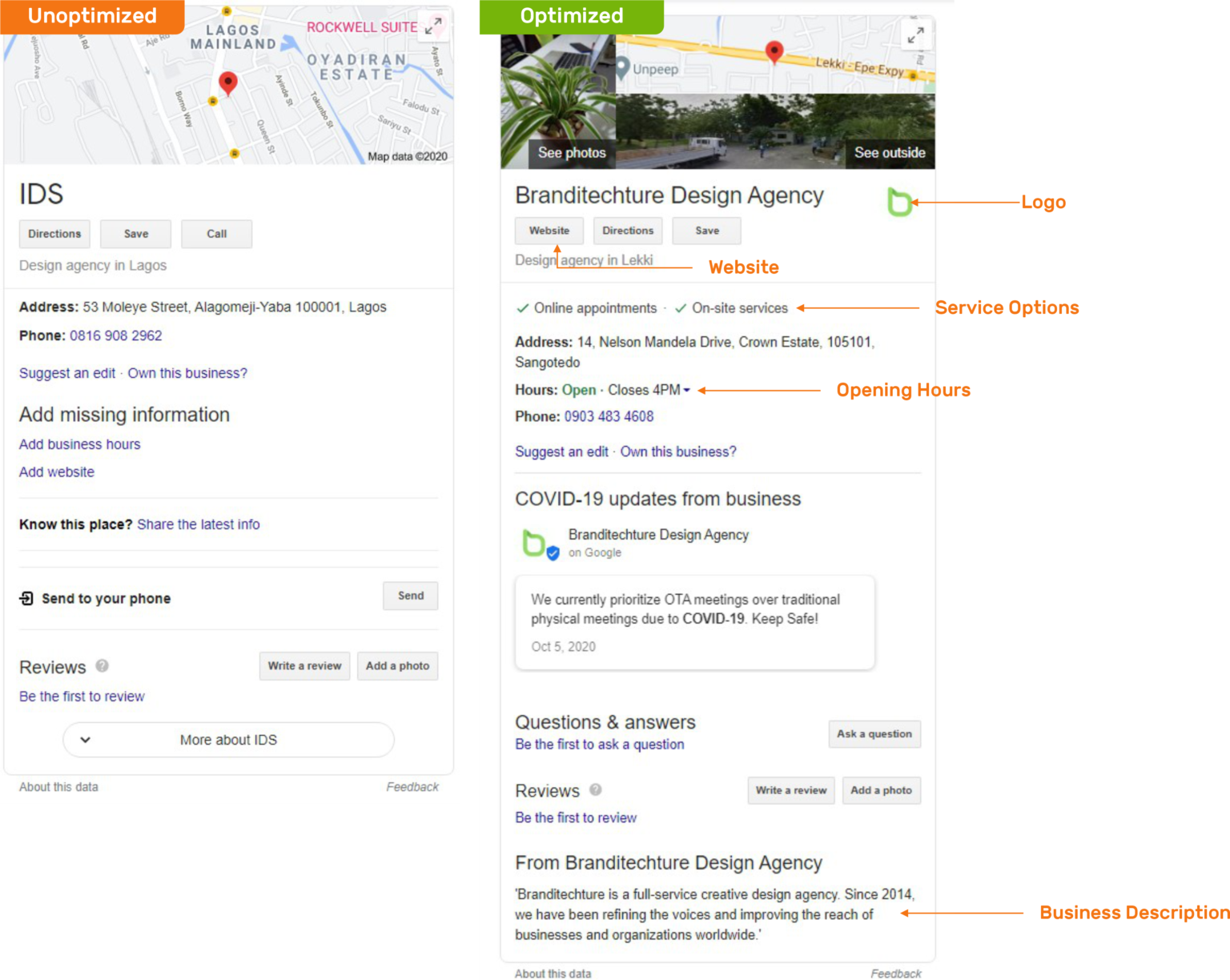Click Be the first to ask a question
The width and height of the screenshot is (1230, 980).
pos(600,745)
